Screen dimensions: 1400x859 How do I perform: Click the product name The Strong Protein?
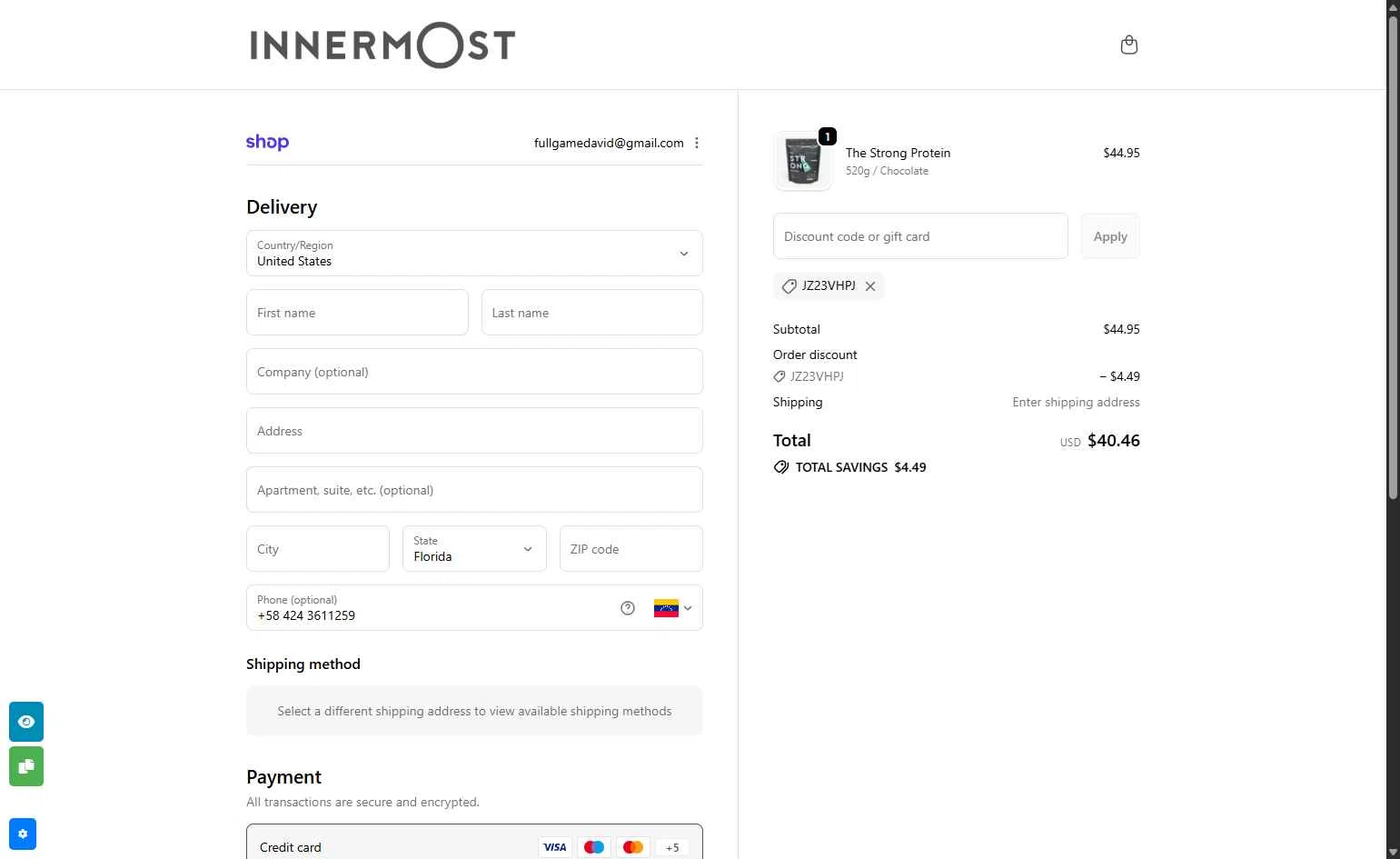[x=898, y=153]
